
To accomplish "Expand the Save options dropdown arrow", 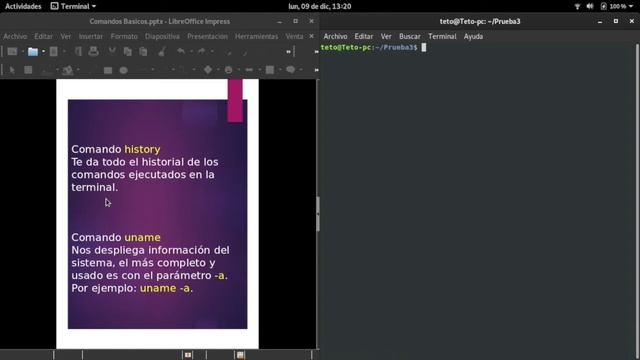I will point(64,51).
